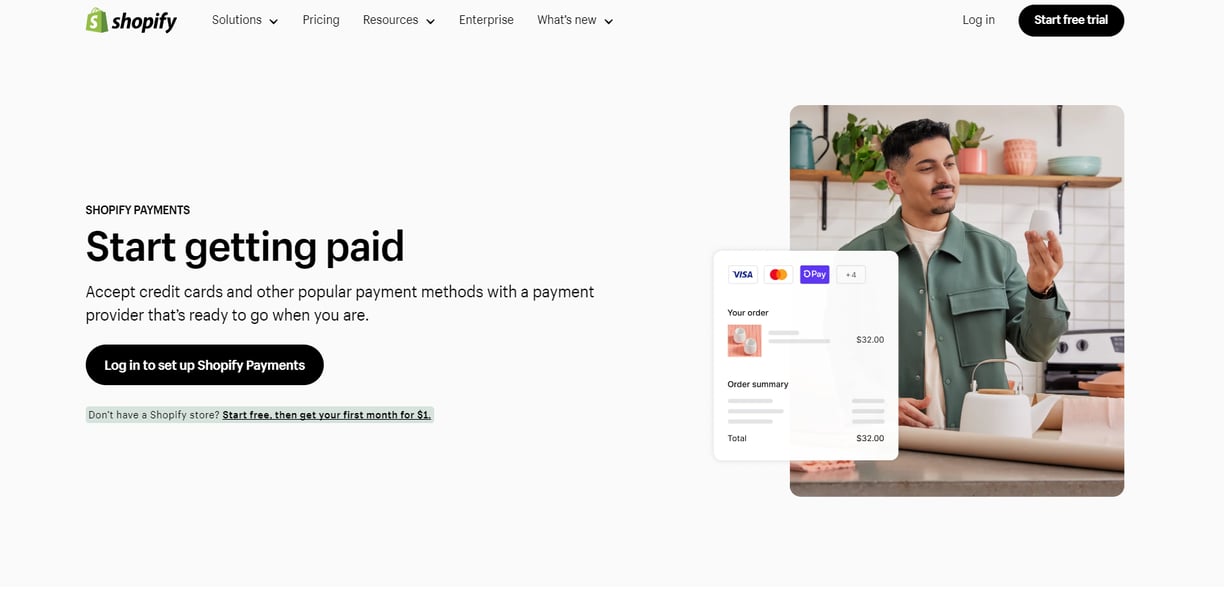This screenshot has width=1224, height=598.
Task: Click the Order summary card
Action: click(x=806, y=355)
